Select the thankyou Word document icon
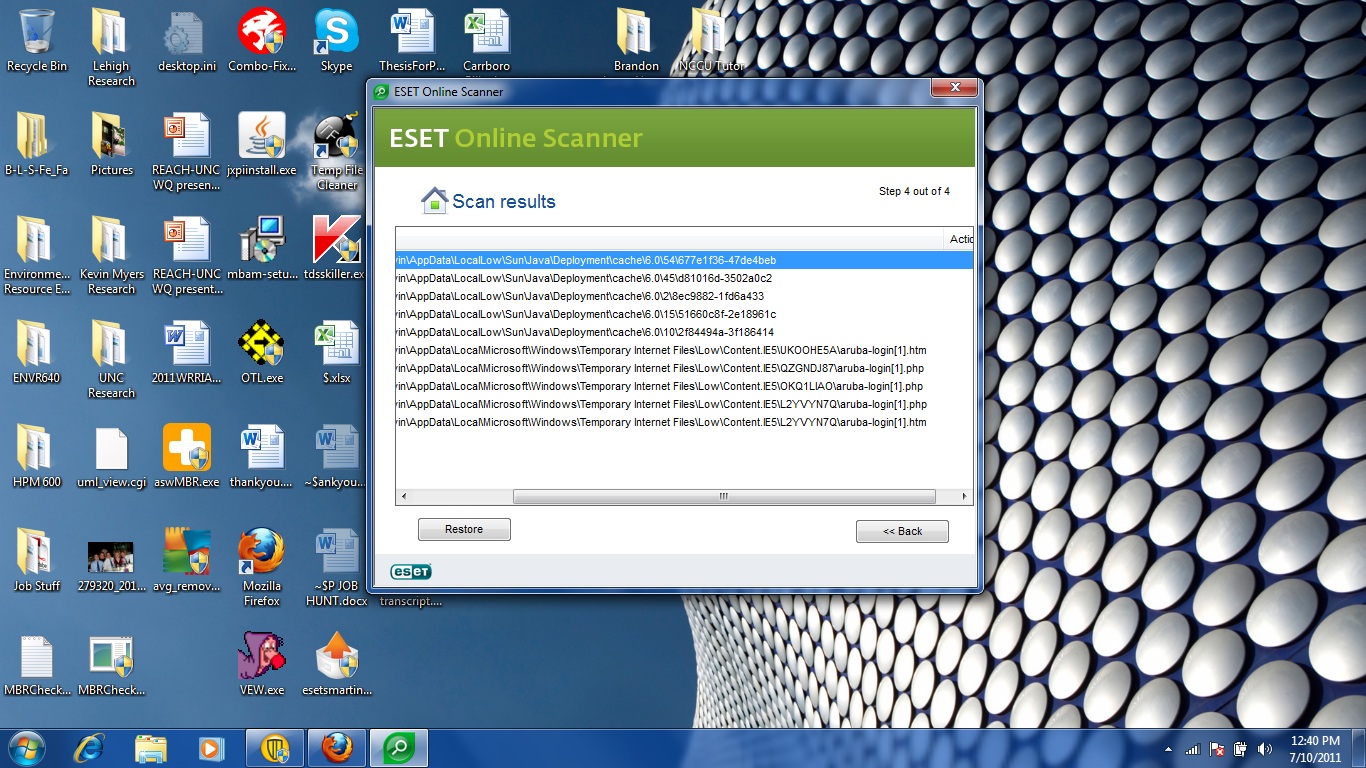 pos(262,457)
